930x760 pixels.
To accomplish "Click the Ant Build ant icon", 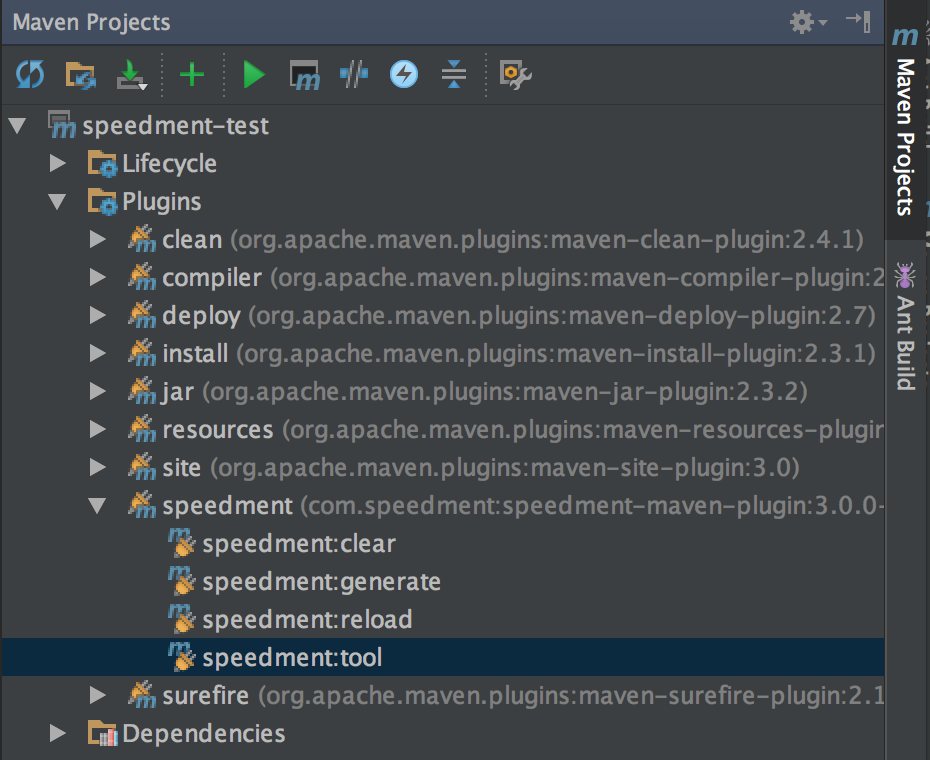I will 904,275.
